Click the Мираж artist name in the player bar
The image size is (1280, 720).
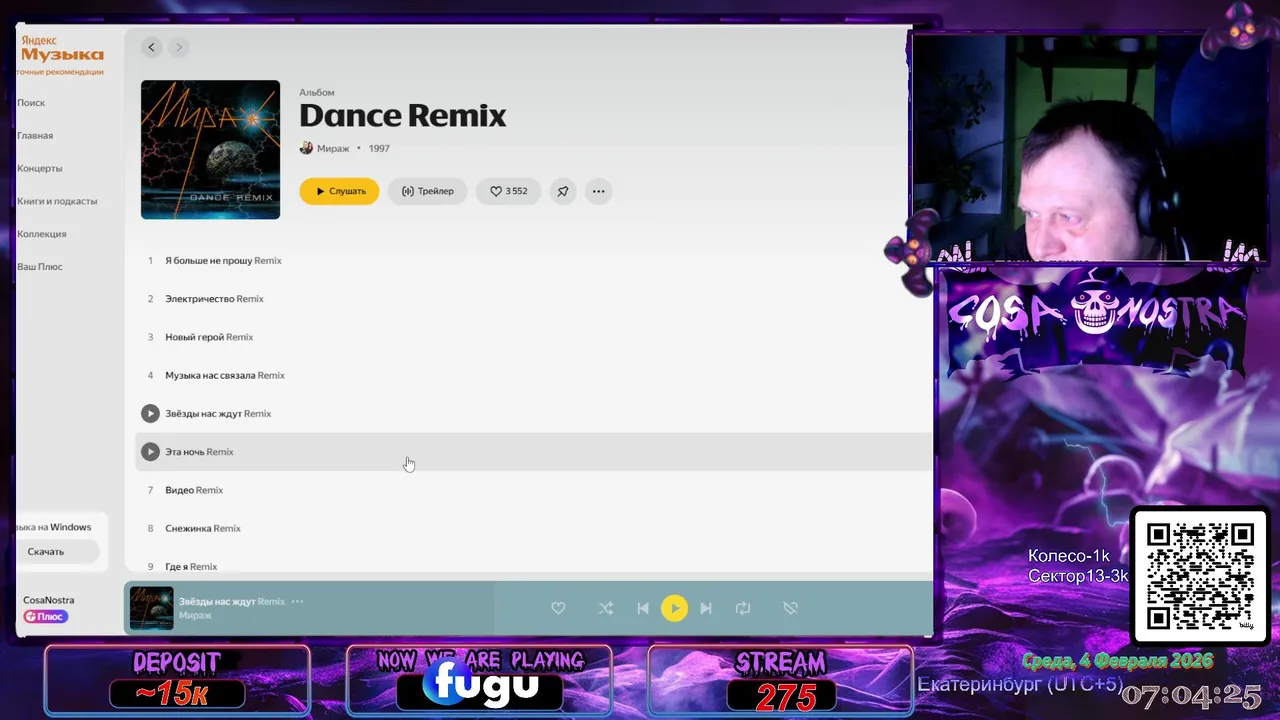[195, 615]
